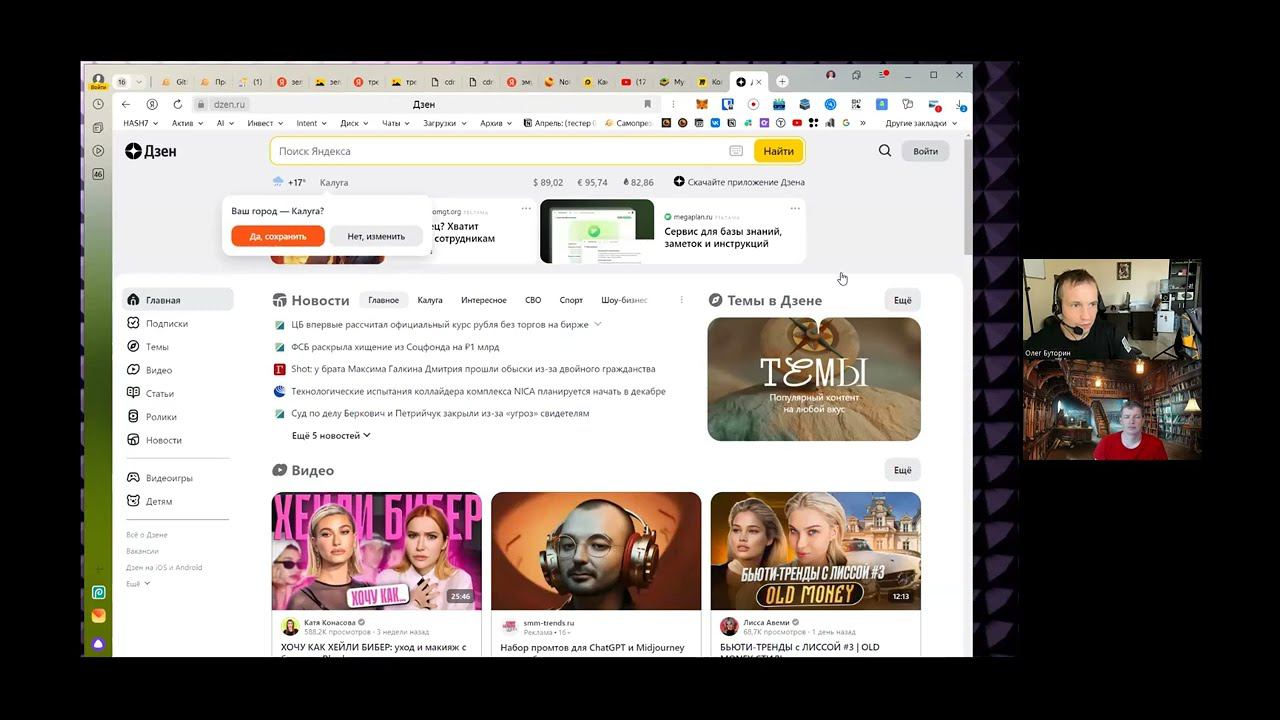The image size is (1280, 720).
Task: Open the ЦБ news source icon
Action: (280, 325)
